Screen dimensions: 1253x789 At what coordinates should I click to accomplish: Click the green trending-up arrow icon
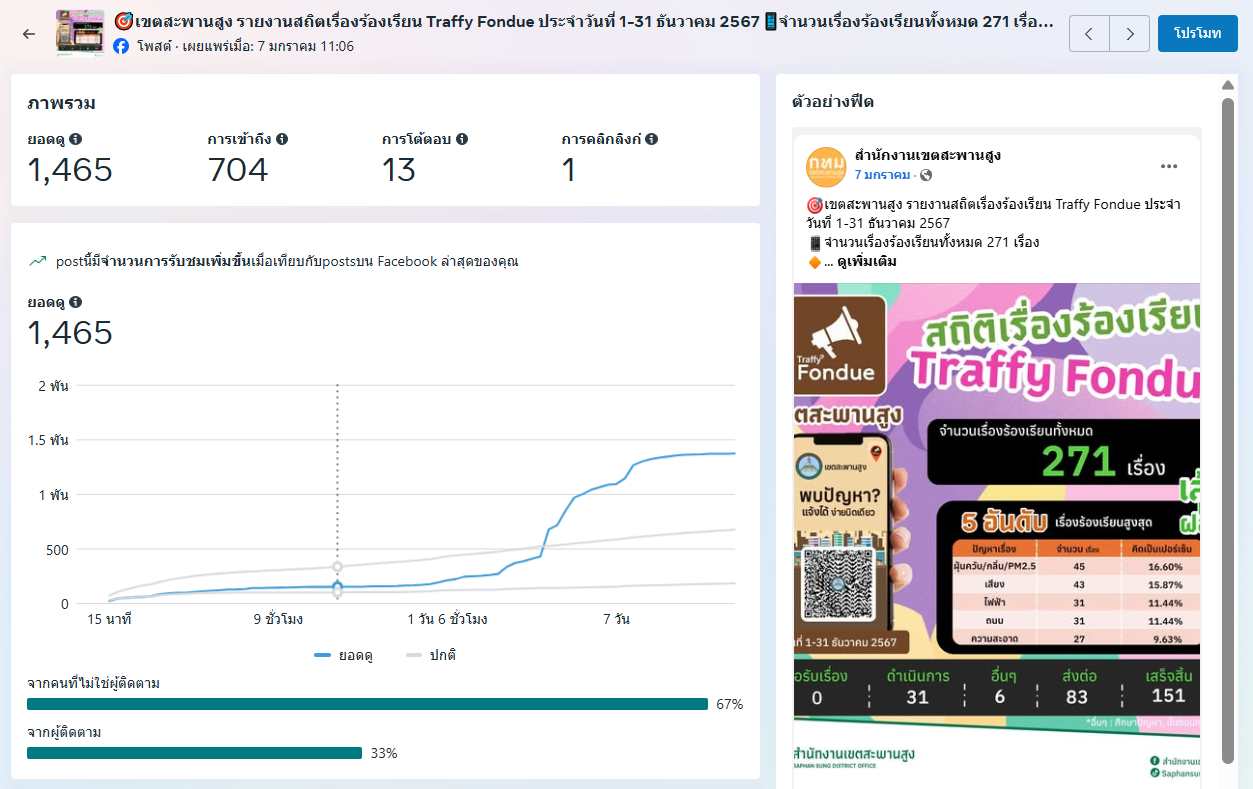[x=38, y=262]
